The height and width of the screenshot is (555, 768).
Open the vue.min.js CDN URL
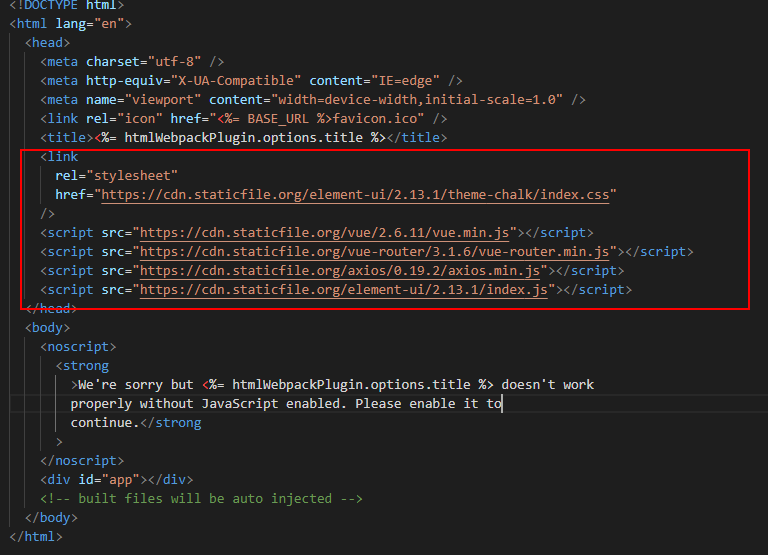point(324,233)
